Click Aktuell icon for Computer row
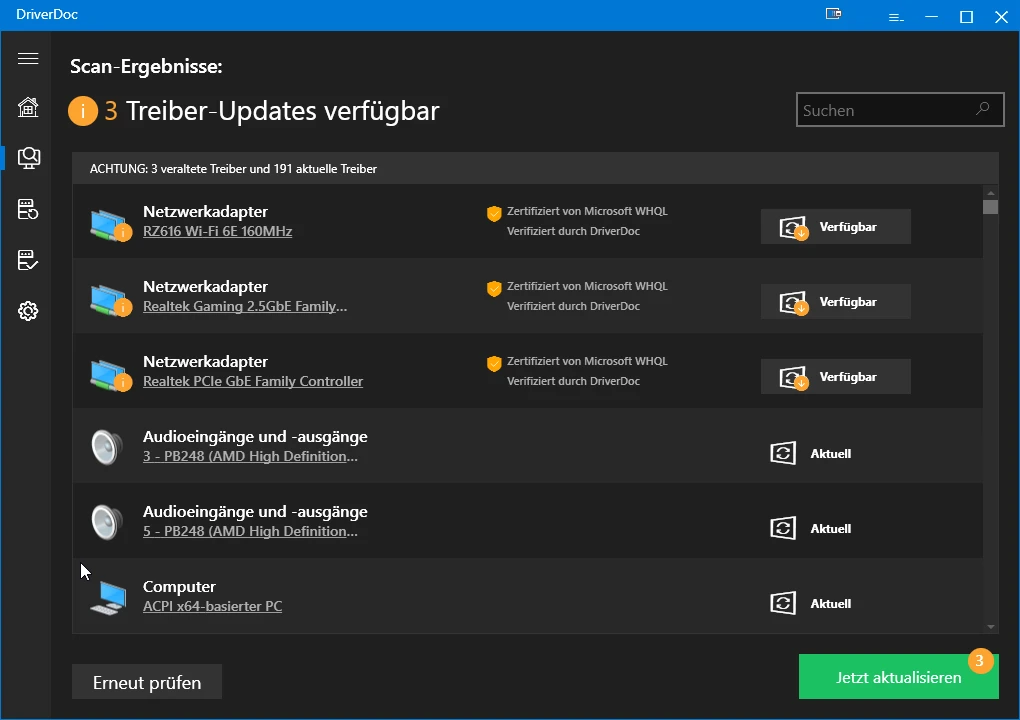The image size is (1020, 720). click(x=783, y=603)
